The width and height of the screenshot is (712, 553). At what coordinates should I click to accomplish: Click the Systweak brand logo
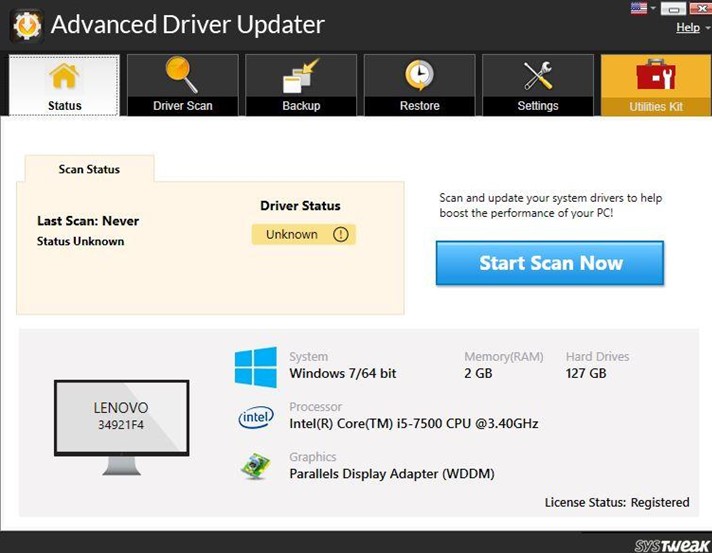[x=672, y=545]
